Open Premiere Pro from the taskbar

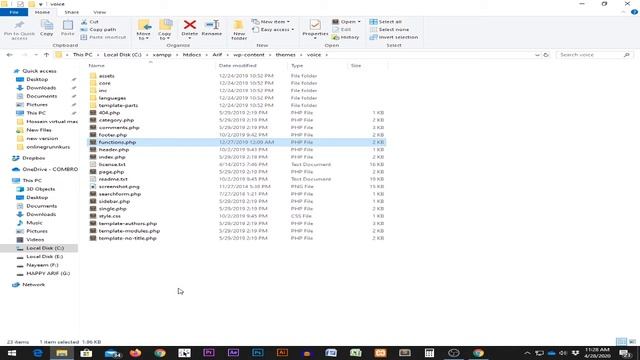[x=209, y=353]
